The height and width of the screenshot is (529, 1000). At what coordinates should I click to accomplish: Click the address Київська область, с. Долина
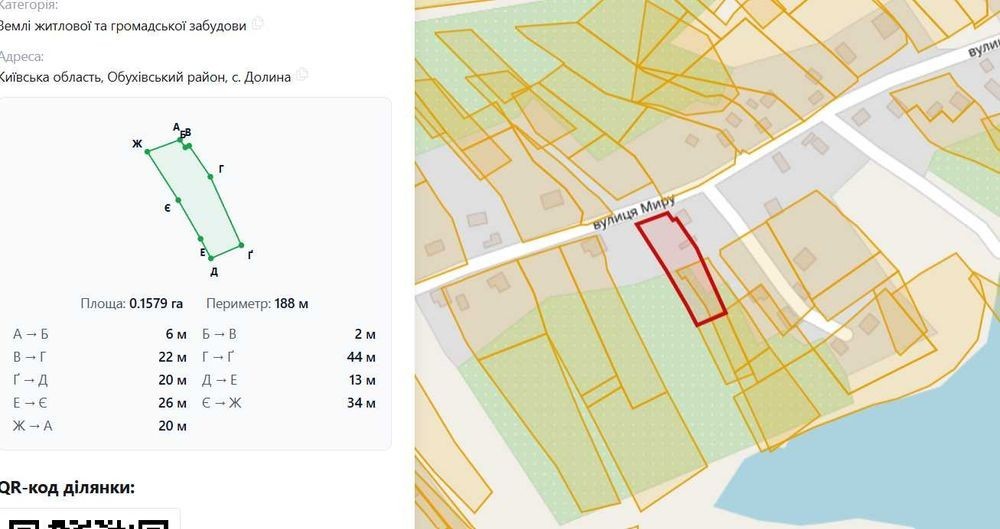(x=144, y=77)
